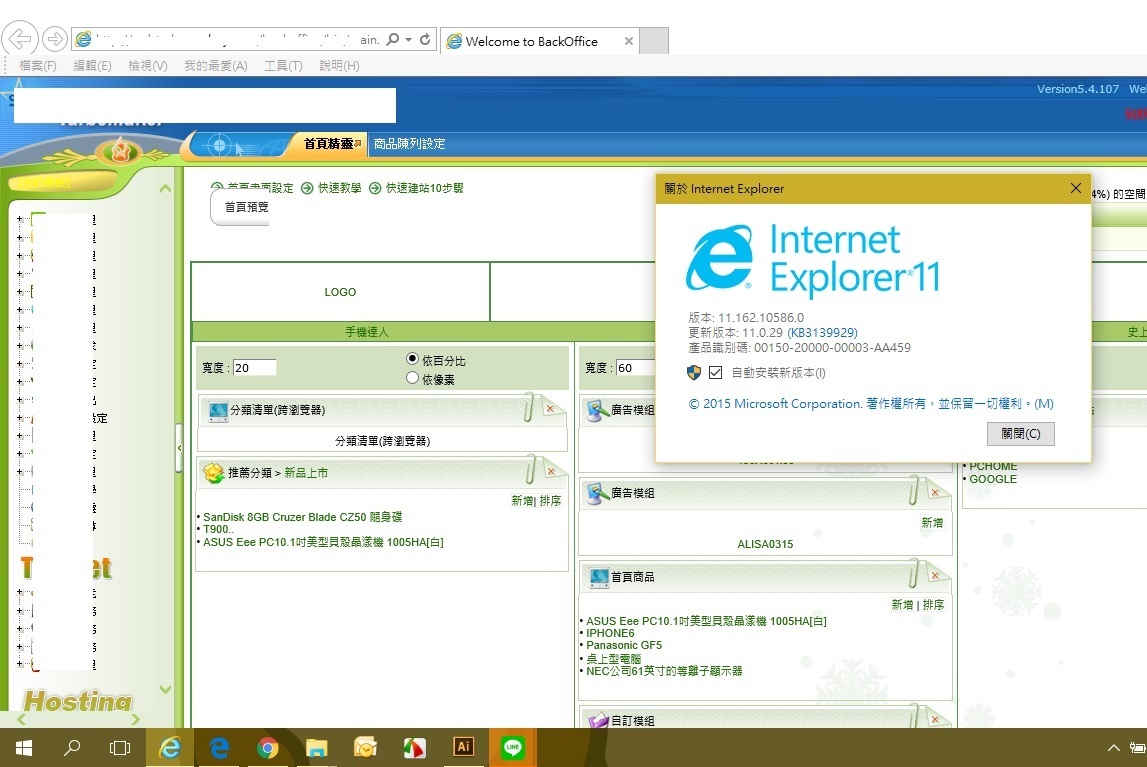Viewport: 1147px width, 767px height.
Task: Open the LINE app in taskbar
Action: click(512, 747)
